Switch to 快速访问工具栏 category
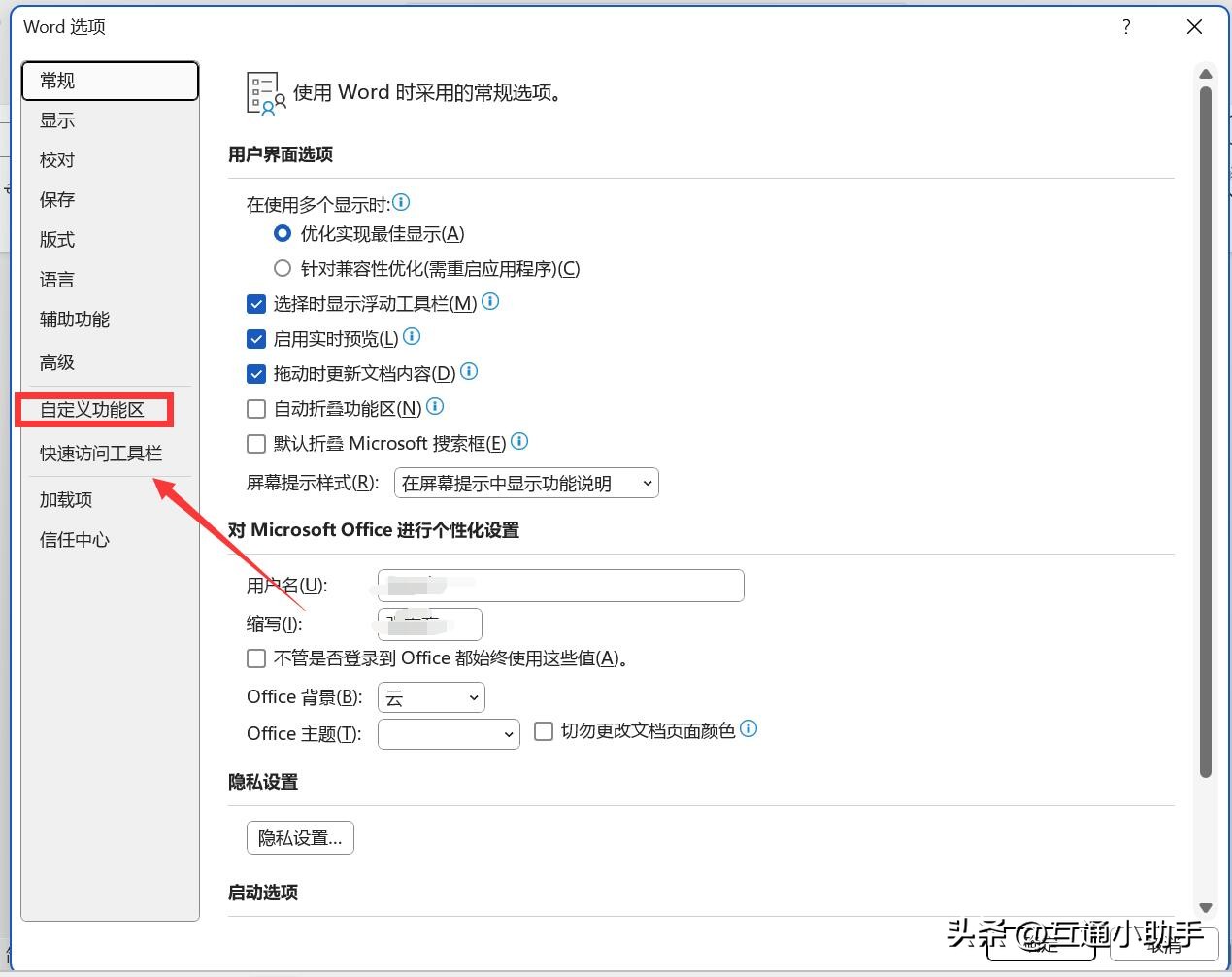 (101, 454)
